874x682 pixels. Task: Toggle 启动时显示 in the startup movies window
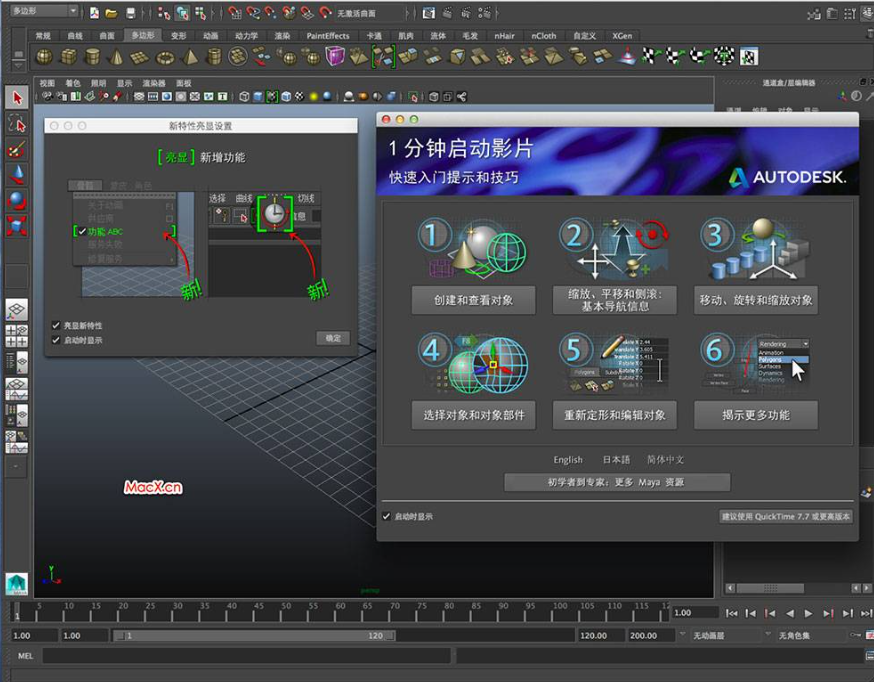click(386, 517)
